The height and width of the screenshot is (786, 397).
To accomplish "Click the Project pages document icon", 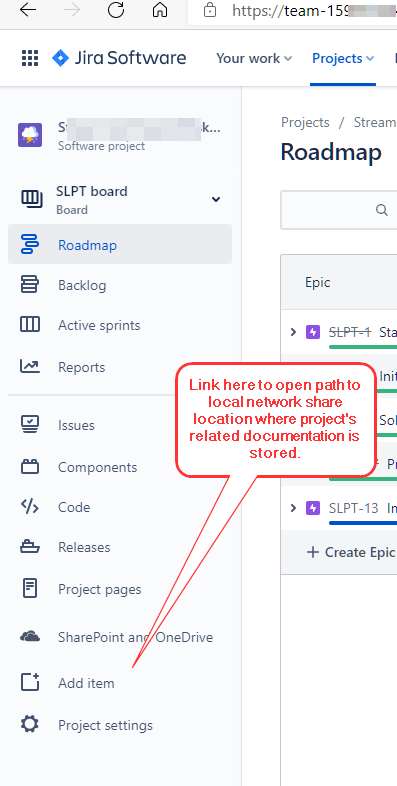I will click(x=30, y=588).
